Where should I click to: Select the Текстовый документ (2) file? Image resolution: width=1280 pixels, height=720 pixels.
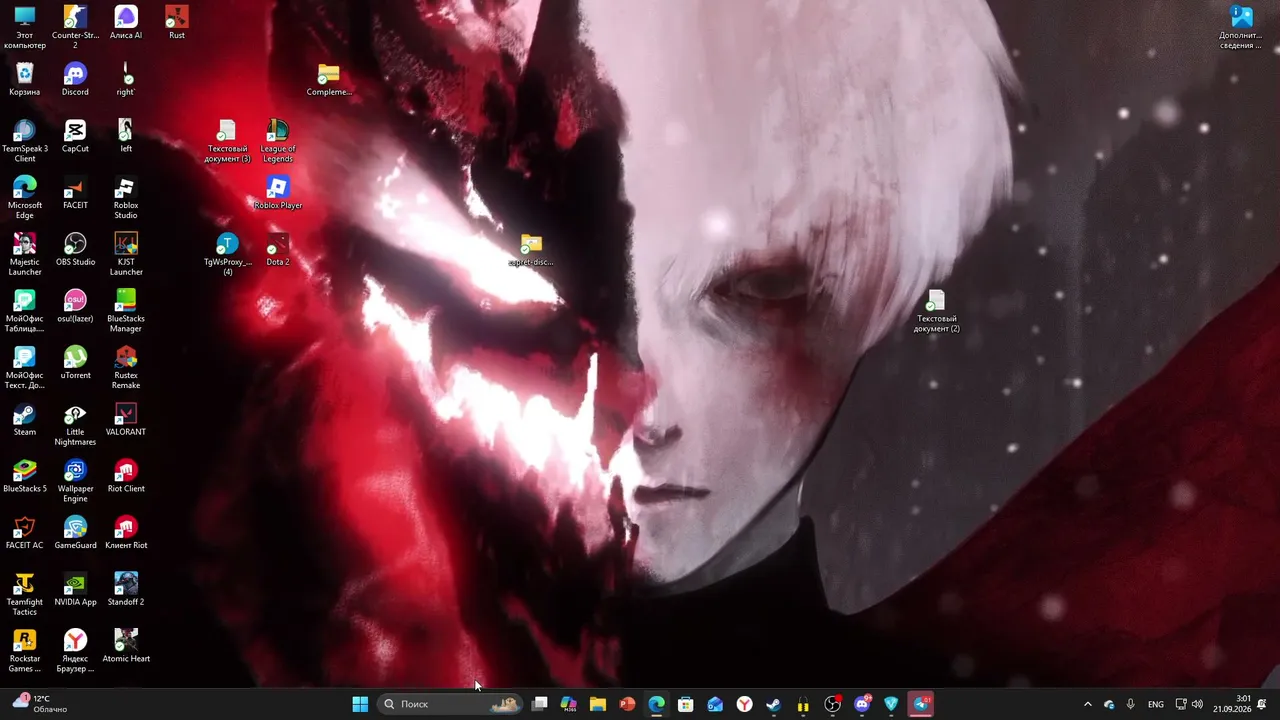pyautogui.click(x=937, y=311)
